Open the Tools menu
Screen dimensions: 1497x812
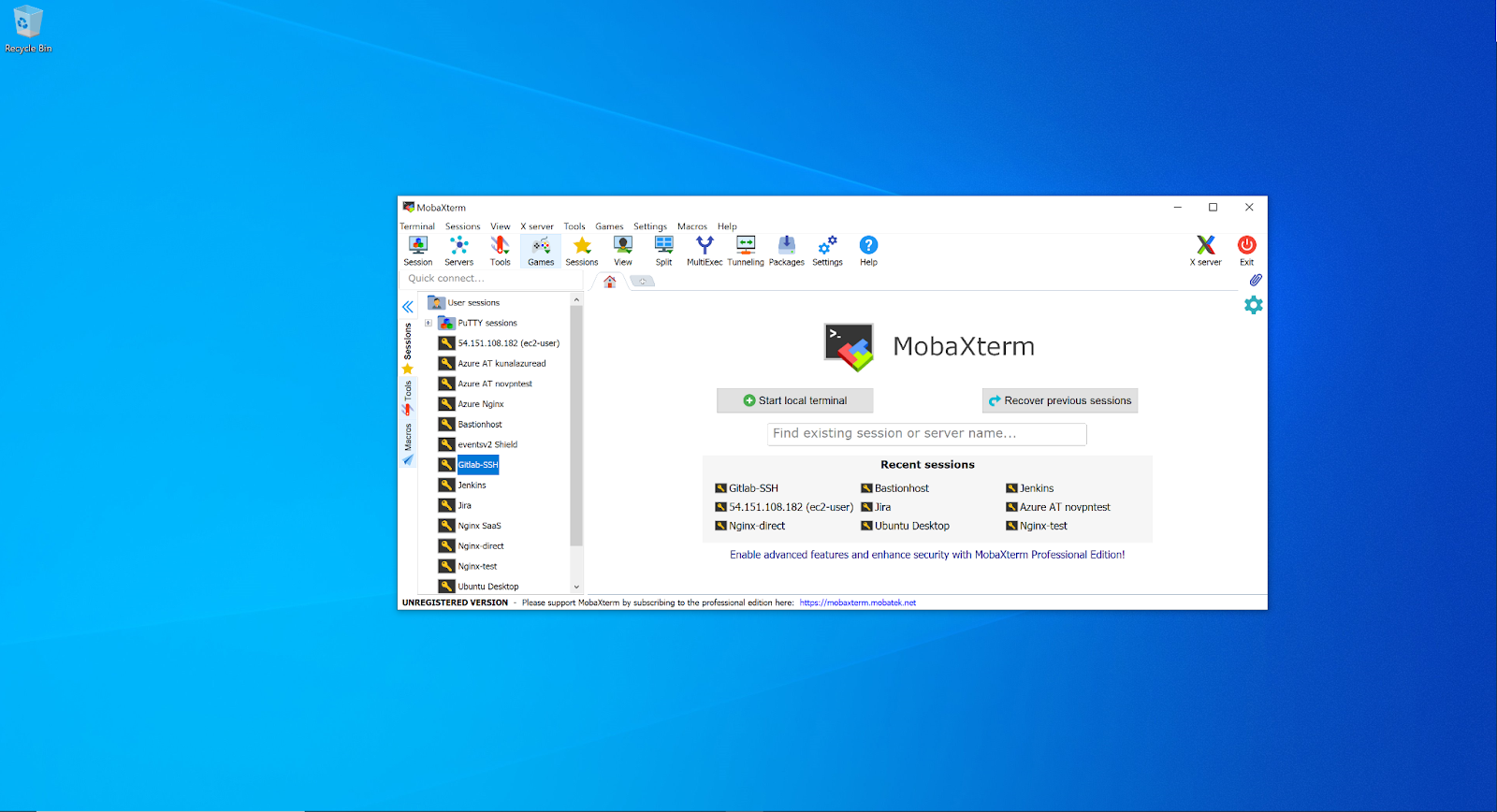pos(574,226)
